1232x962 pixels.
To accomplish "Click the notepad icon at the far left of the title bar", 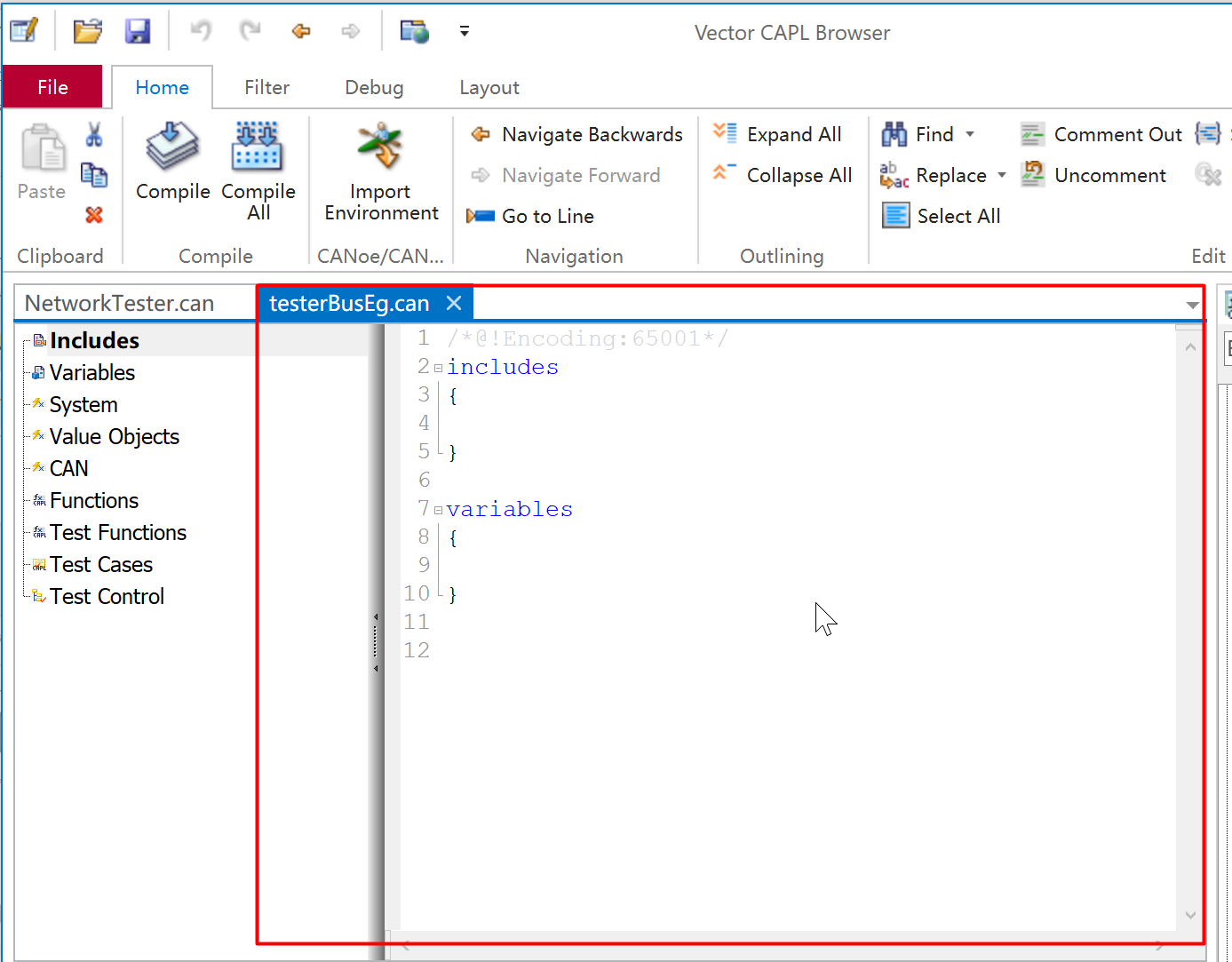I will pos(24,30).
